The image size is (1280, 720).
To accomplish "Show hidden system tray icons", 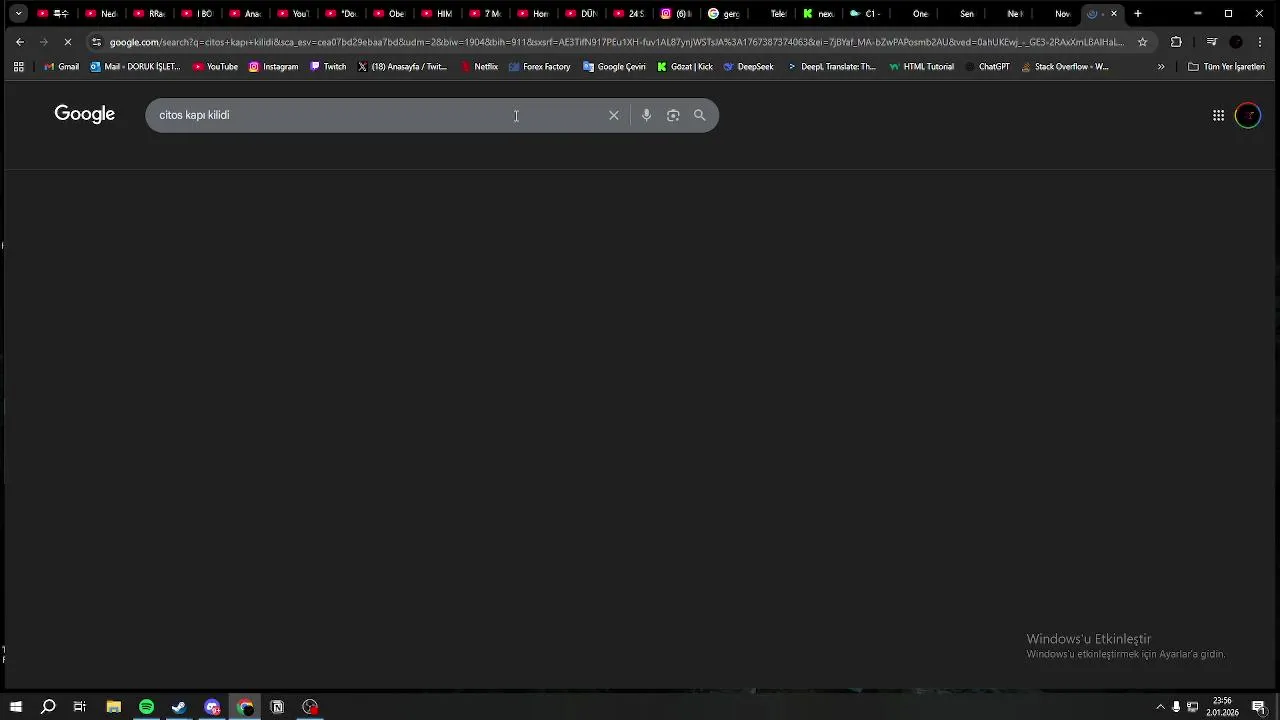I will (x=1160, y=707).
